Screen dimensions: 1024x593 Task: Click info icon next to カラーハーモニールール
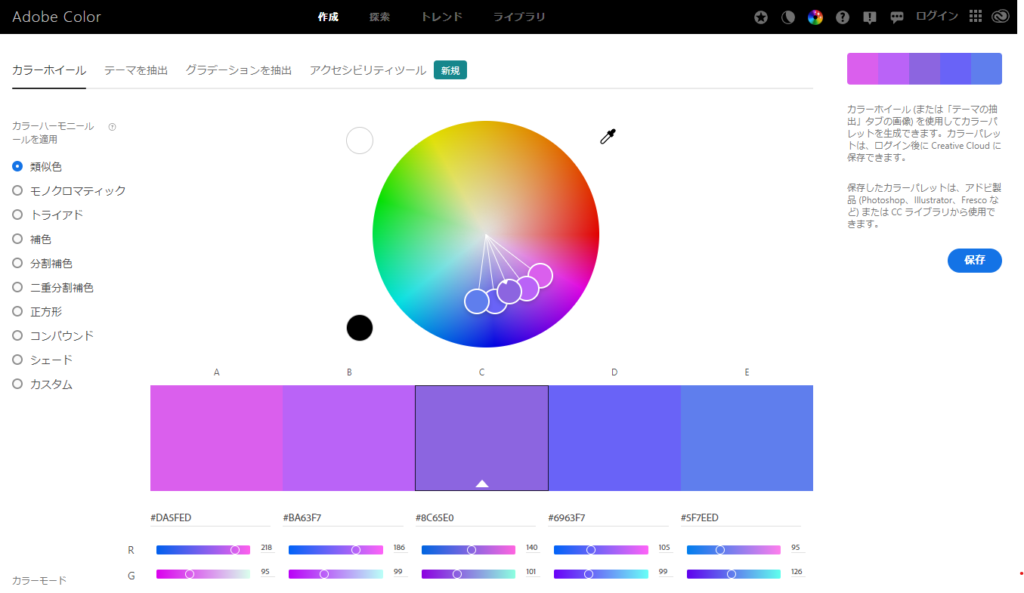pyautogui.click(x=112, y=127)
